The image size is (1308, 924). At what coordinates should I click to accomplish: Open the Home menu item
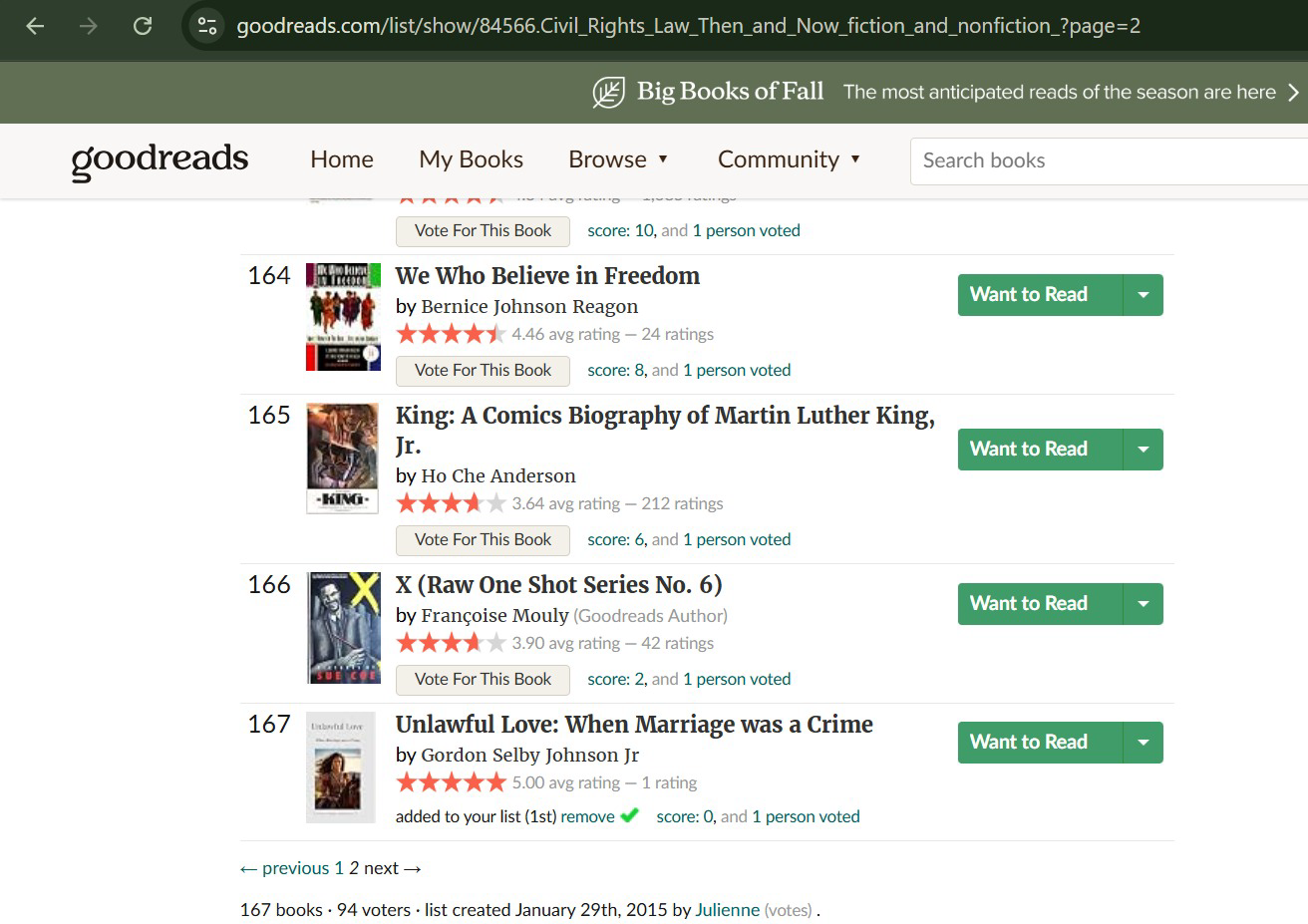click(x=342, y=159)
